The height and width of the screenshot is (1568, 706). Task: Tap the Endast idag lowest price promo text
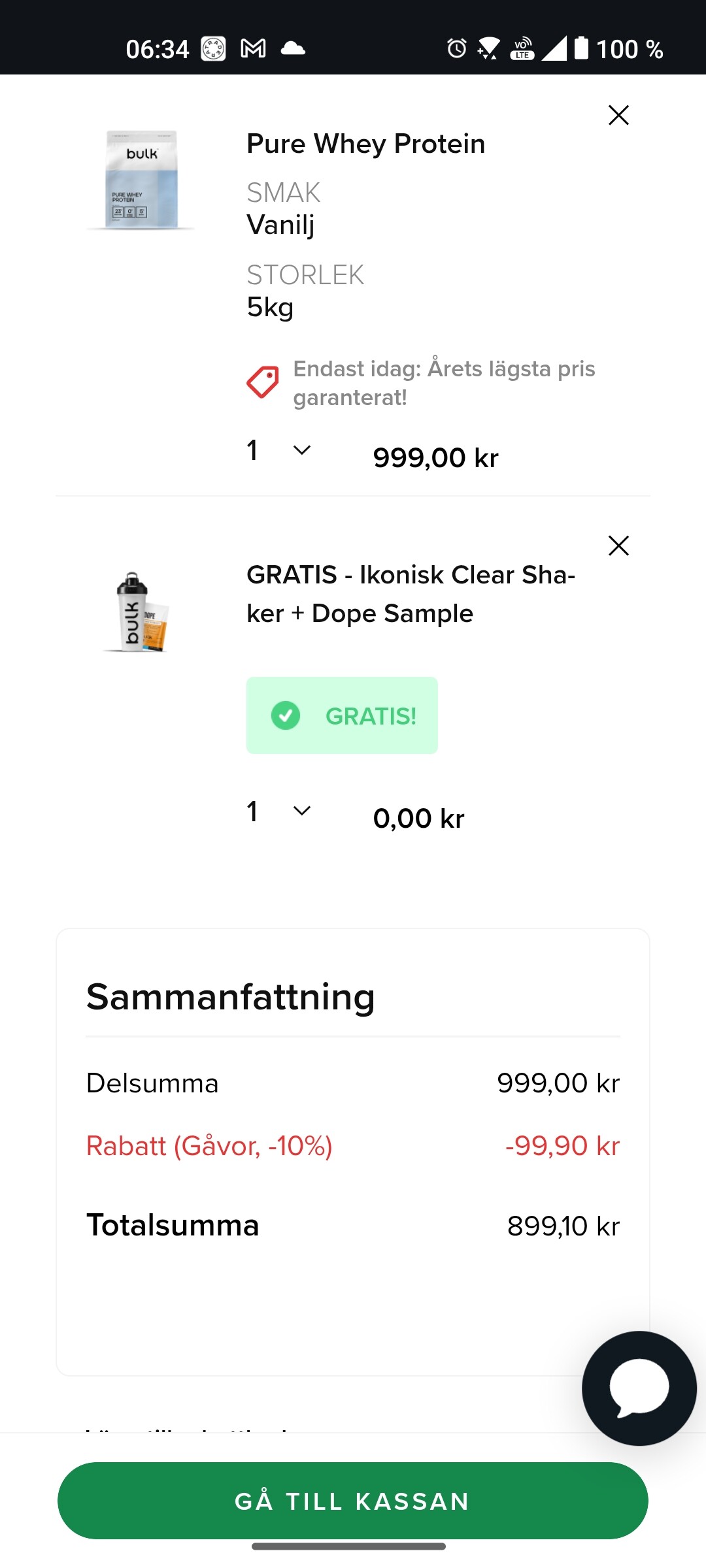(444, 383)
